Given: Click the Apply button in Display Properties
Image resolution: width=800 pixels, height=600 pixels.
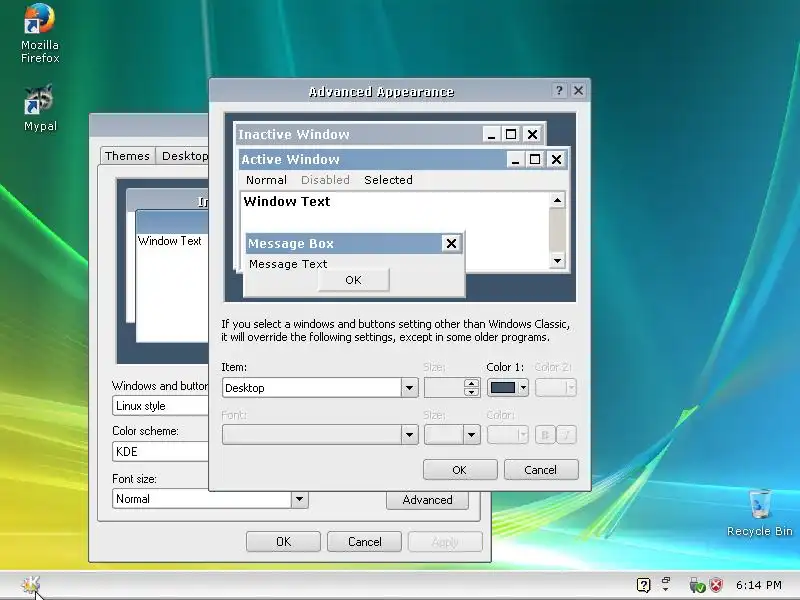Looking at the screenshot, I should (445, 542).
